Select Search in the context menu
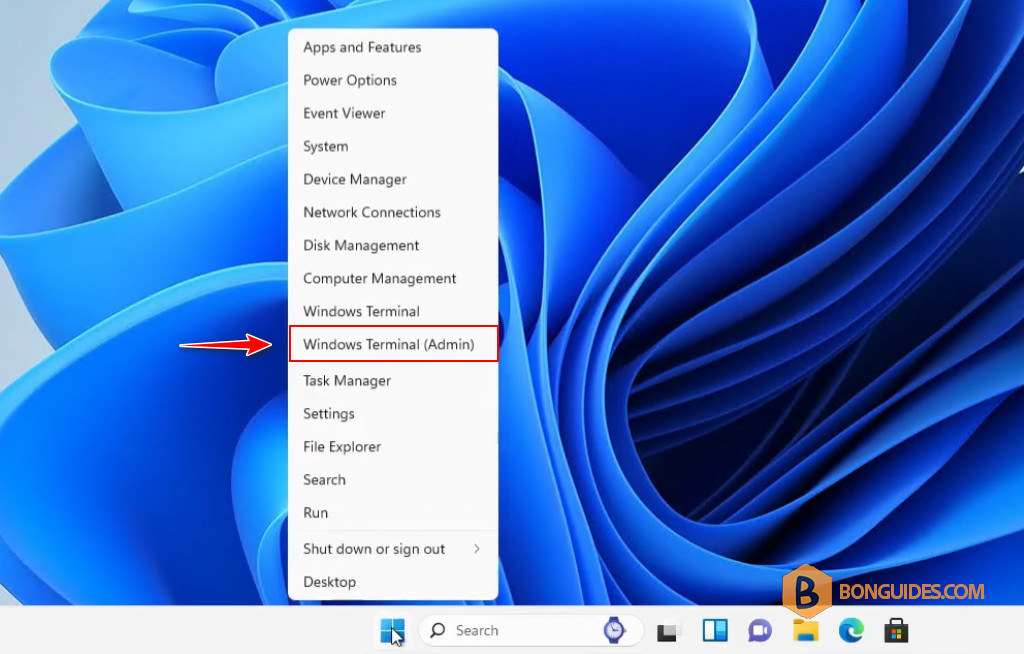1024x654 pixels. [392, 480]
